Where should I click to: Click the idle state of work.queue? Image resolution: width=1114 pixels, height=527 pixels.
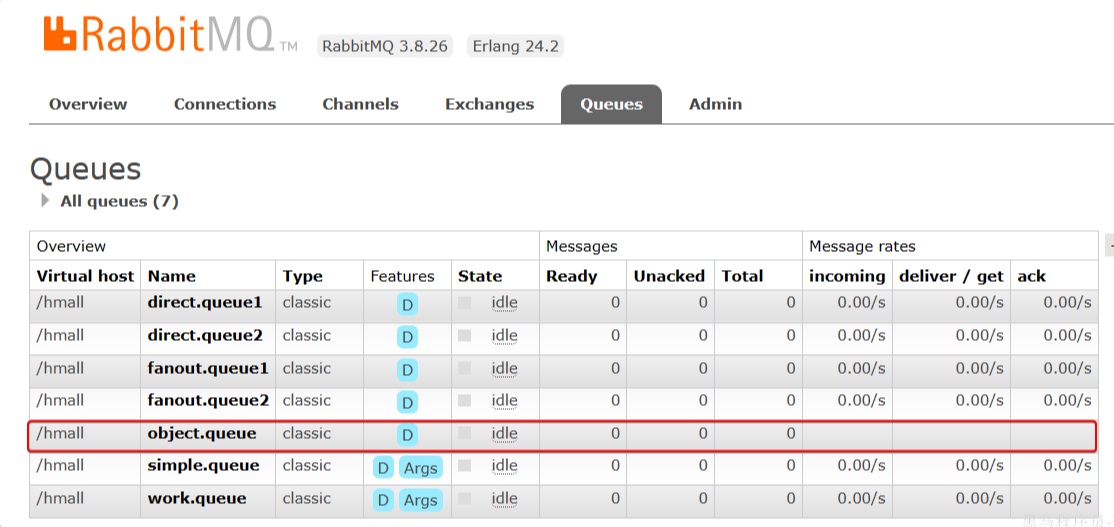coord(504,498)
